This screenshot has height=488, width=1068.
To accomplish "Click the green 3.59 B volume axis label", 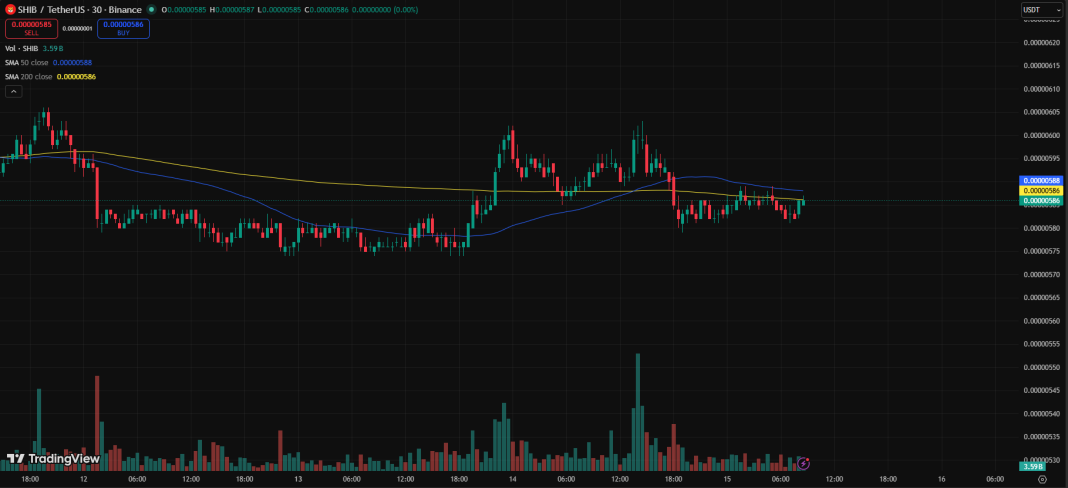I will pyautogui.click(x=1033, y=466).
